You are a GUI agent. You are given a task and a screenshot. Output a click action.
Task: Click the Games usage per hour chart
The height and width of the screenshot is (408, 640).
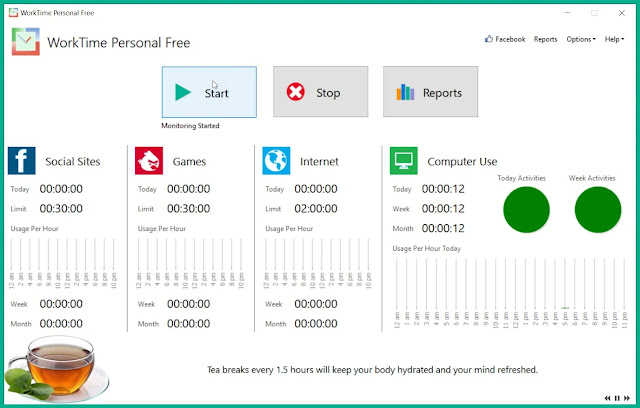point(190,263)
